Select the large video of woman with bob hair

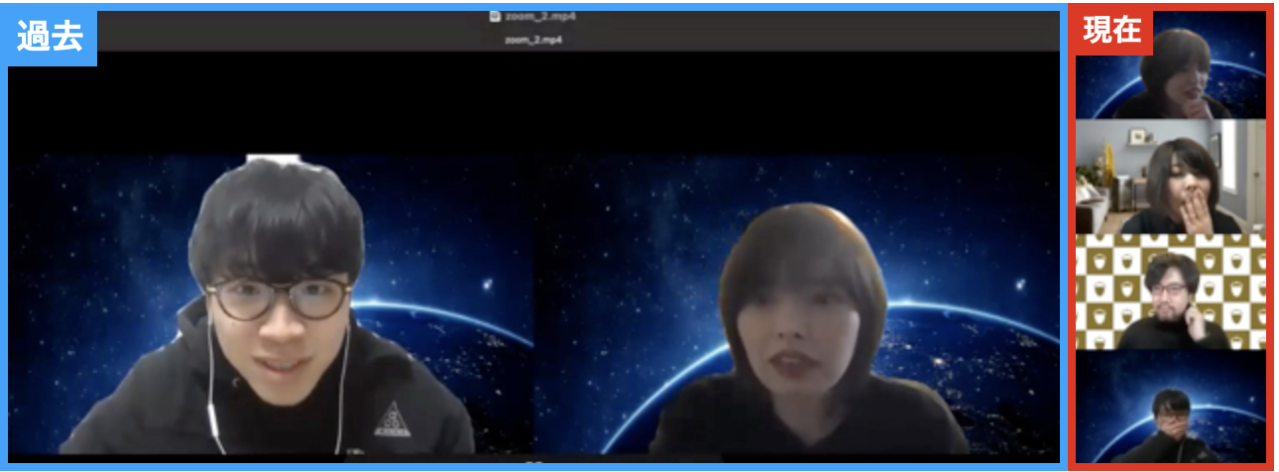[x=796, y=304]
